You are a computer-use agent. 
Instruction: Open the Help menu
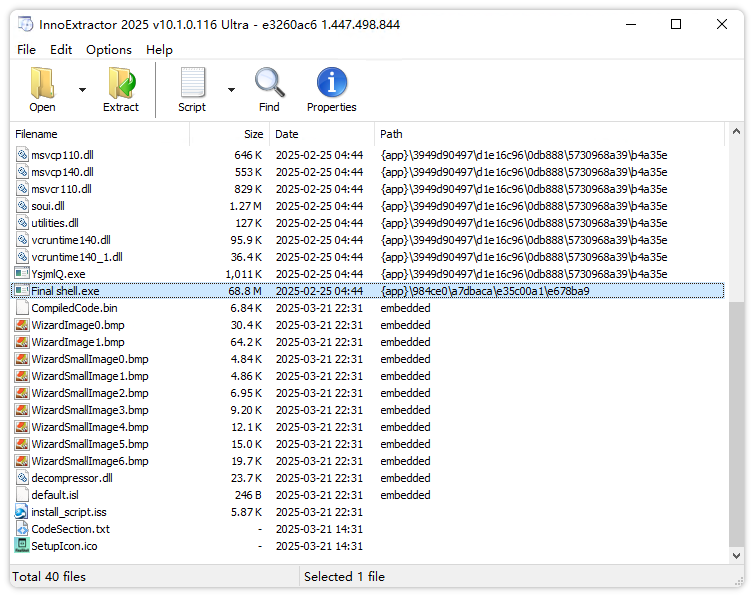click(x=159, y=50)
